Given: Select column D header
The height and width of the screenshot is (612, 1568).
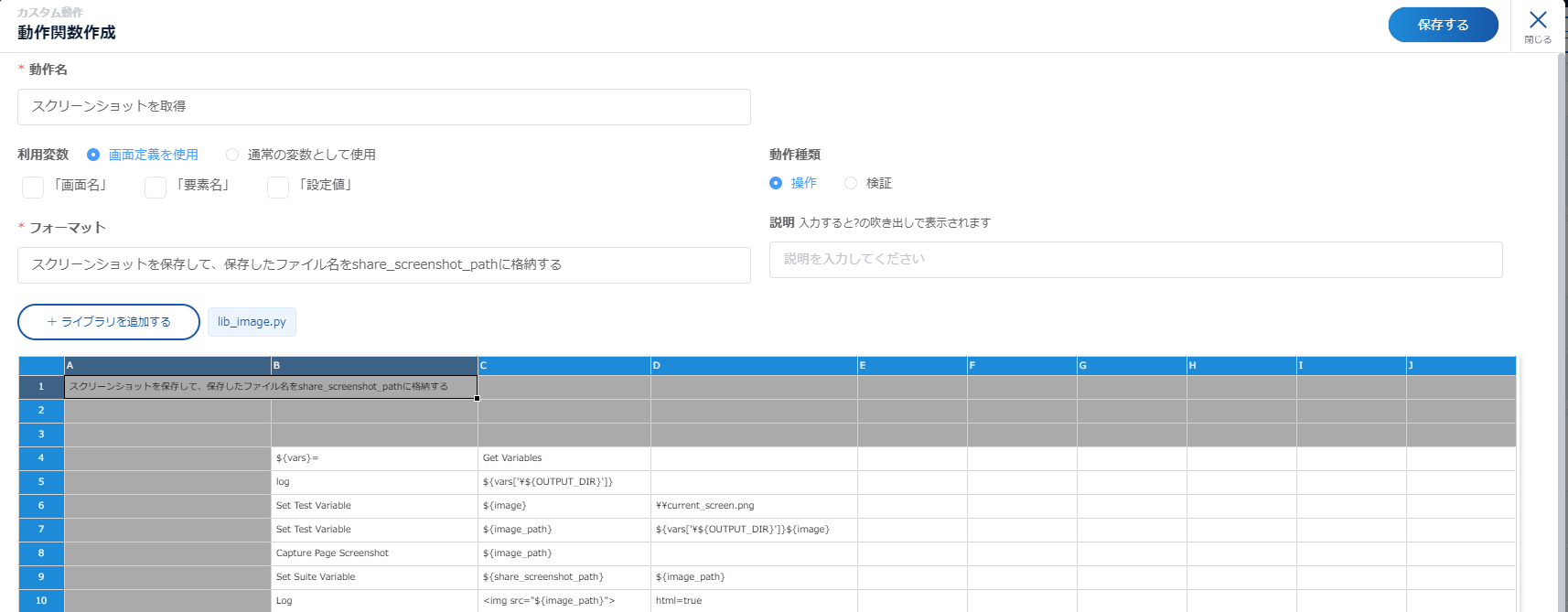Looking at the screenshot, I should [x=754, y=365].
